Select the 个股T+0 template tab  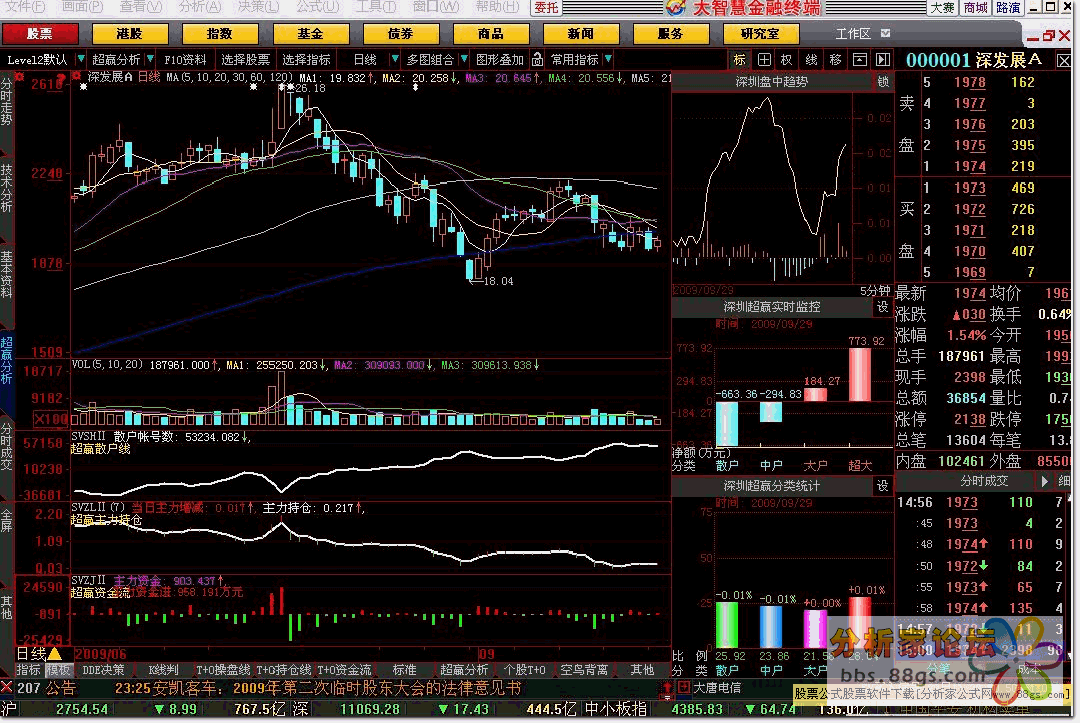523,669
